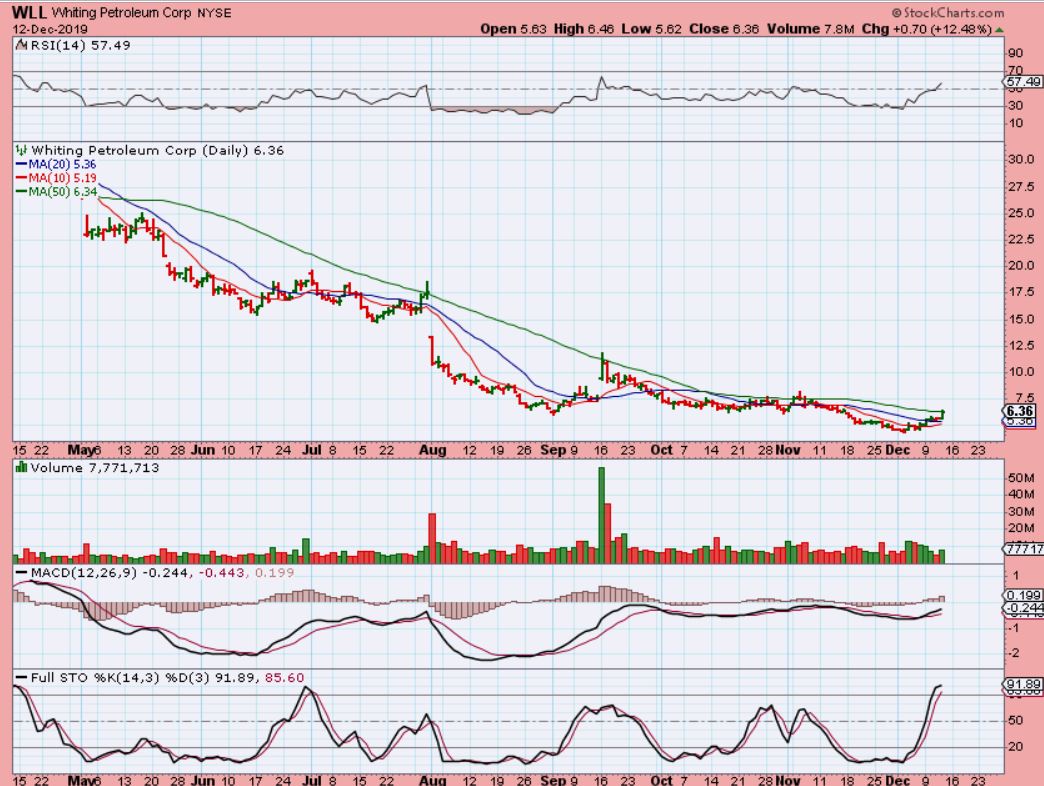Click the 50M volume axis label
Image resolution: width=1044 pixels, height=786 pixels.
pos(1021,478)
